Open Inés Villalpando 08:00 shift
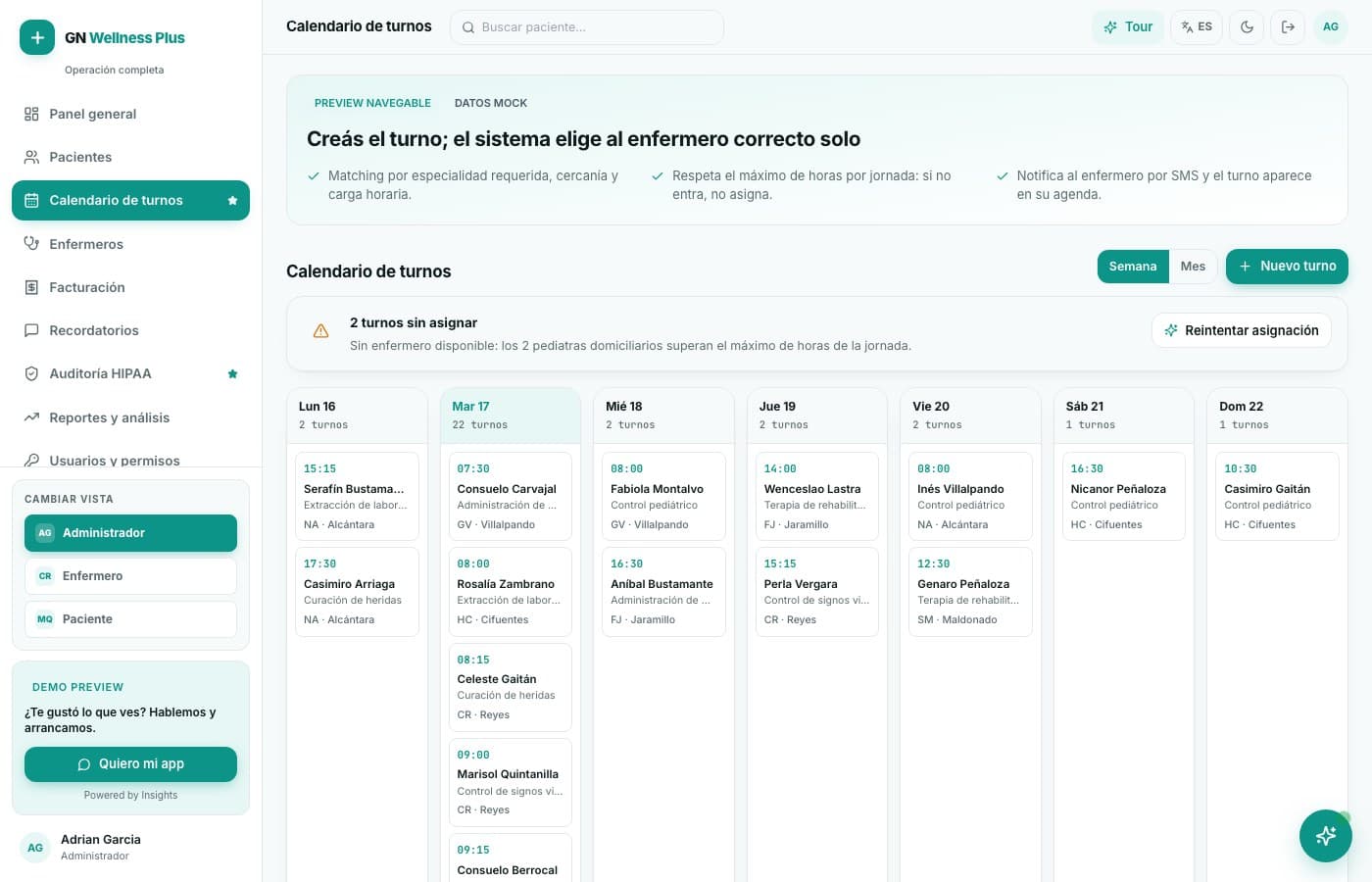The height and width of the screenshot is (882, 1372). point(970,497)
